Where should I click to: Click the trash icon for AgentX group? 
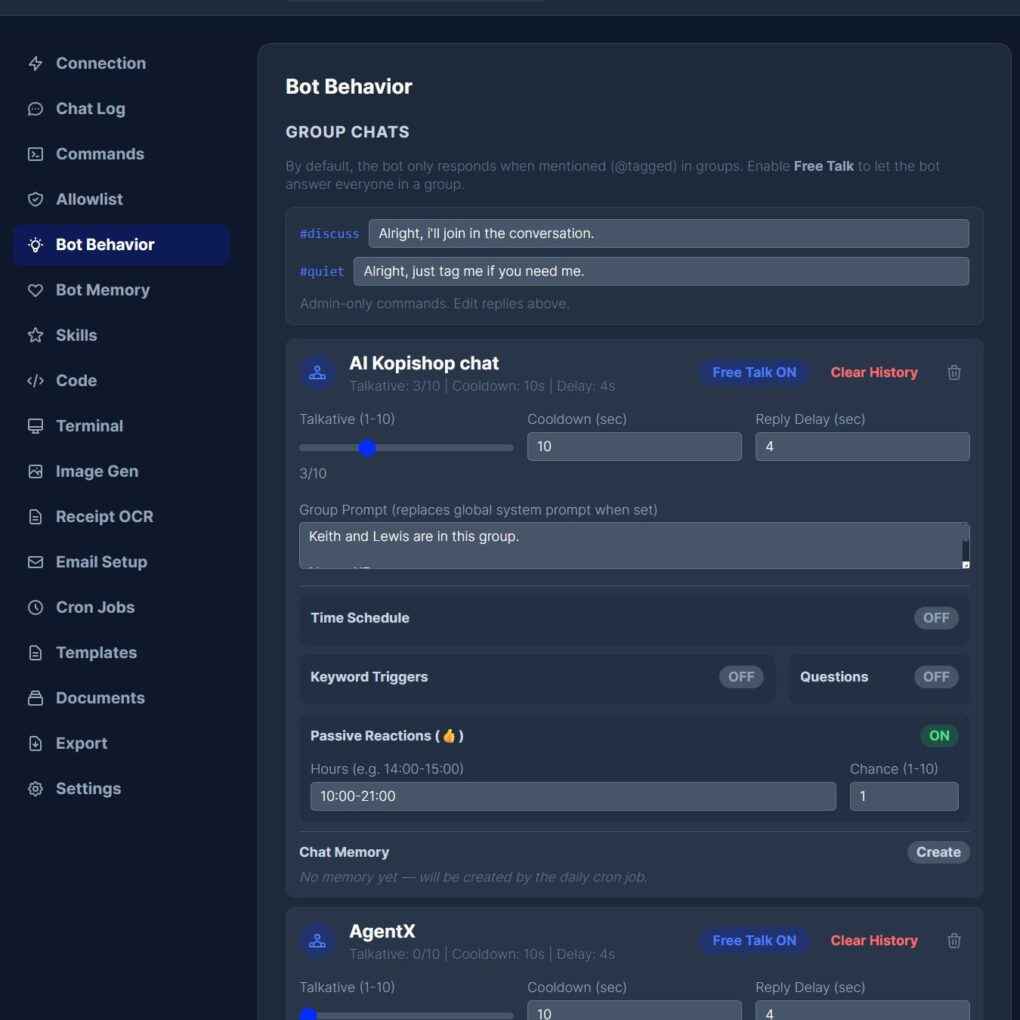coord(954,941)
